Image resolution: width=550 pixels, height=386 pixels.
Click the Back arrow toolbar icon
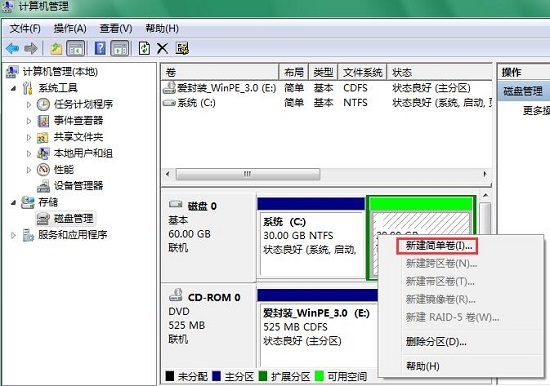point(12,48)
